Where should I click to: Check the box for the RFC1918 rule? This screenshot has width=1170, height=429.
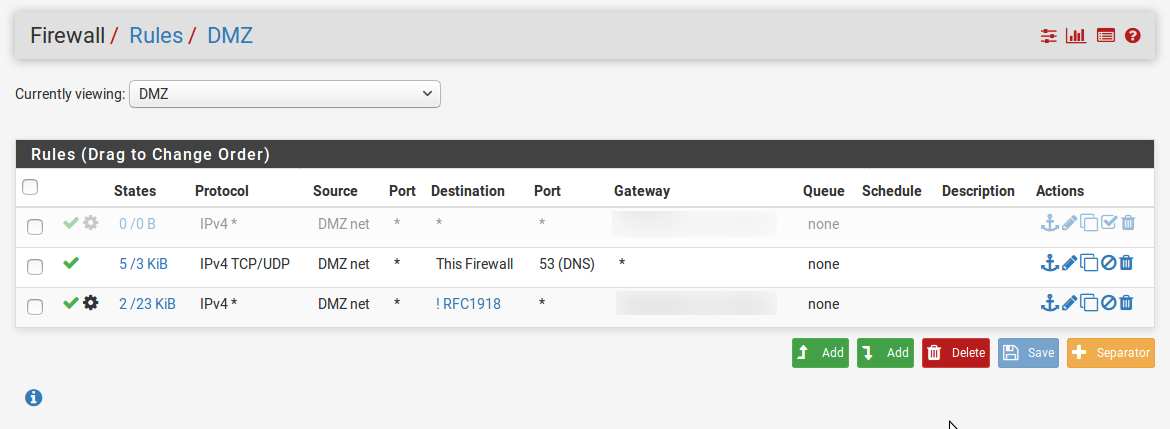pos(35,307)
